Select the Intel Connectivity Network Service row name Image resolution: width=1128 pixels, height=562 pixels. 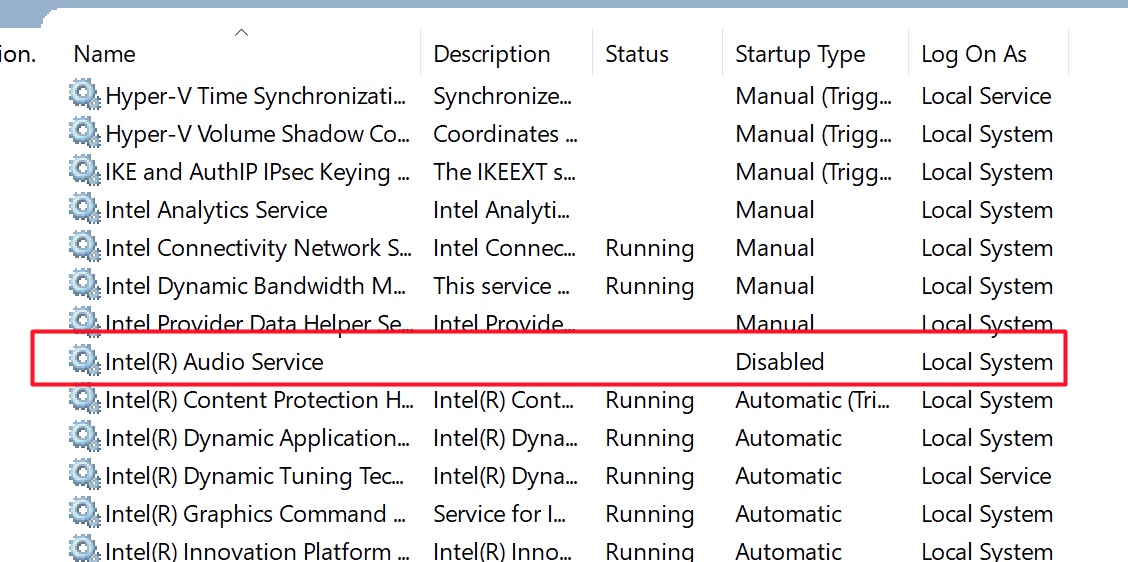coord(259,249)
